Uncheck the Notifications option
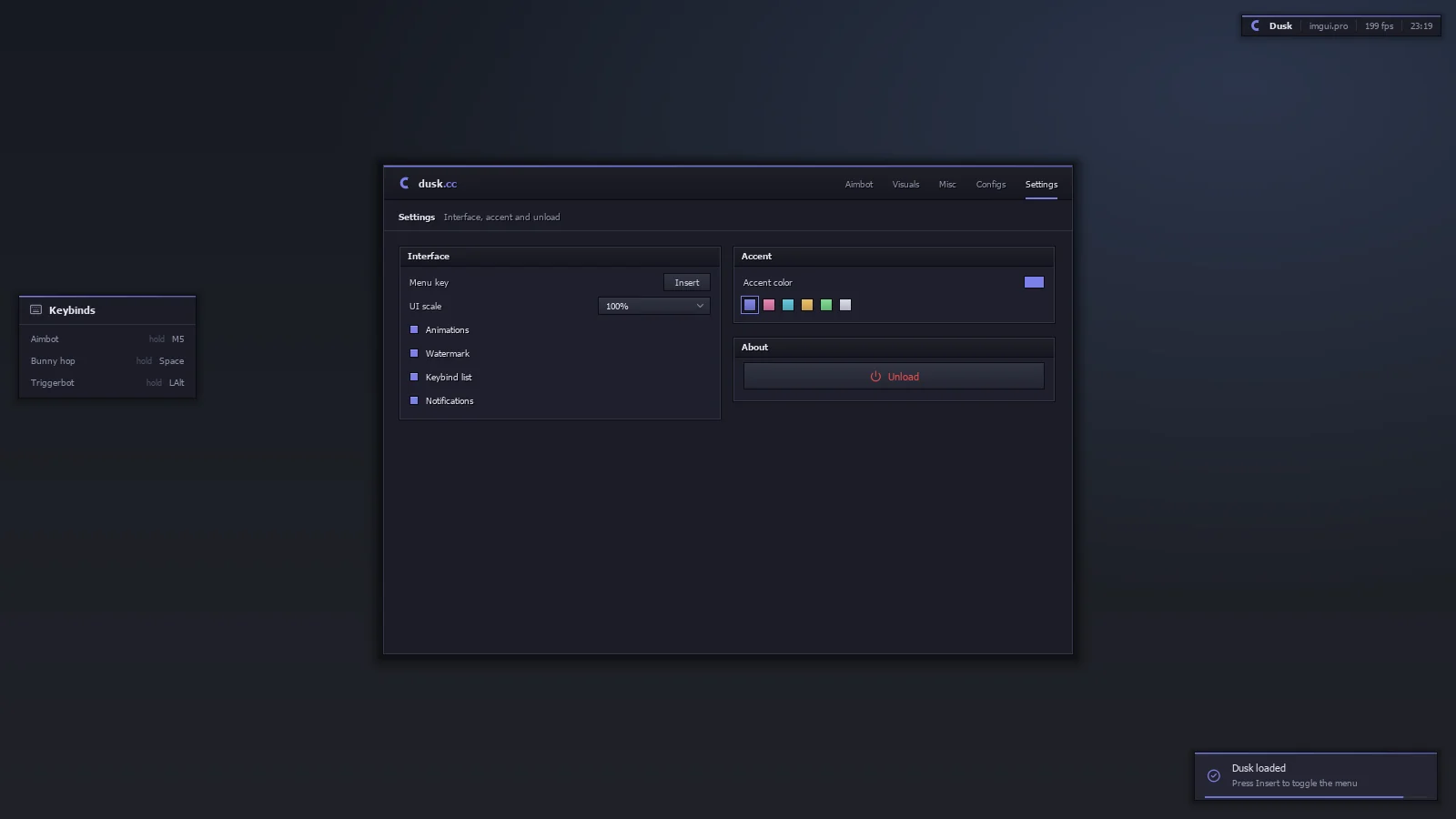Image resolution: width=1456 pixels, height=819 pixels. 414,400
